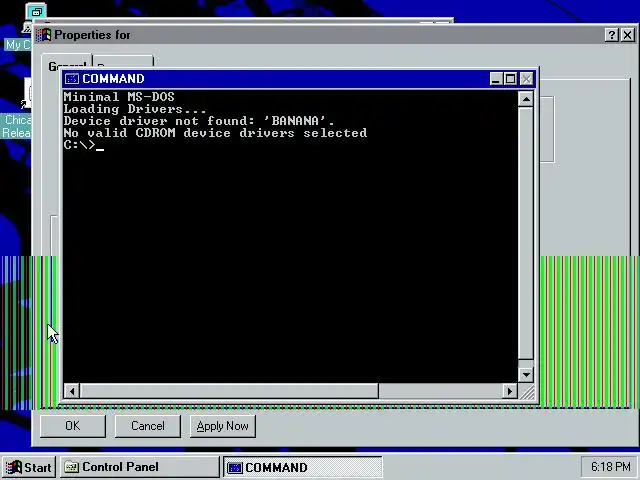Click the 'Loading Drivers...' text line

[x=135, y=109]
